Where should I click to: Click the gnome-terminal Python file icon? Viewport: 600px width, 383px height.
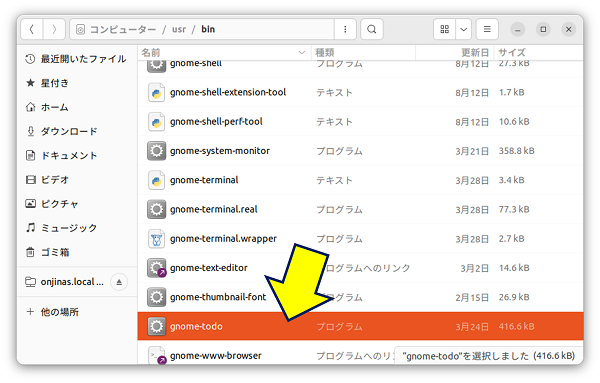pyautogui.click(x=156, y=180)
